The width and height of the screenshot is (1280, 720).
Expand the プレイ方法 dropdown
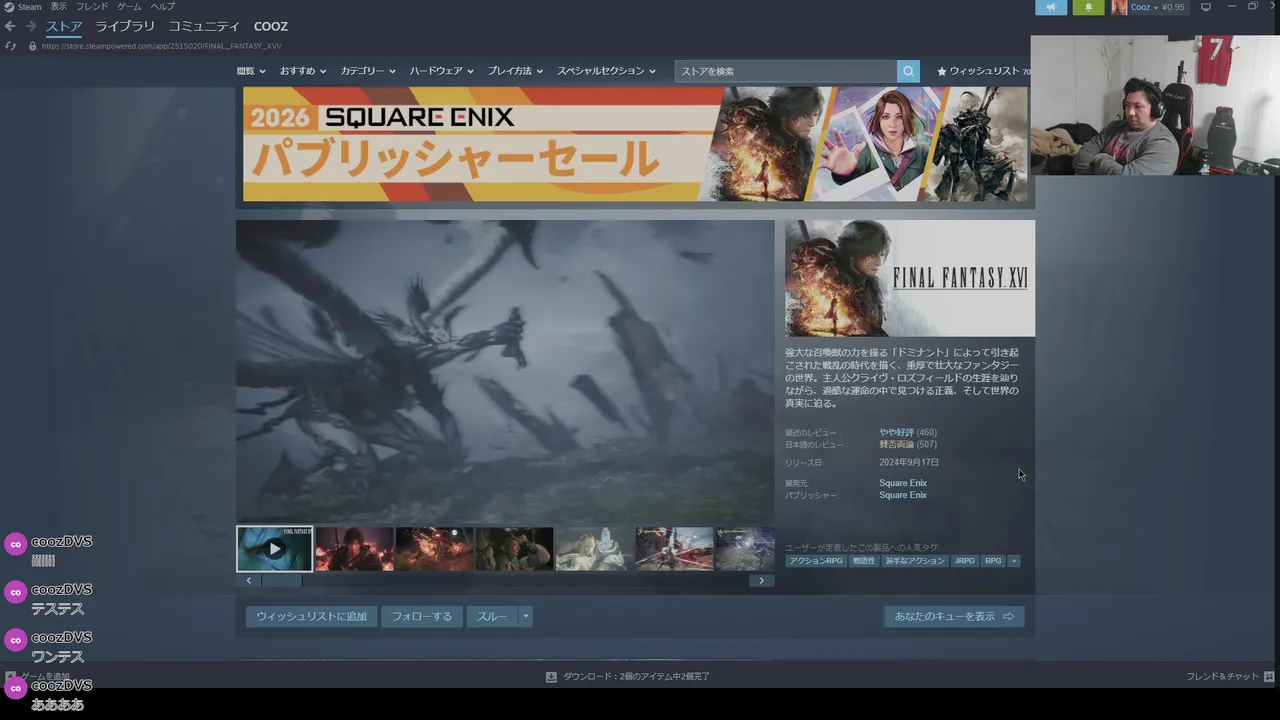click(x=515, y=71)
